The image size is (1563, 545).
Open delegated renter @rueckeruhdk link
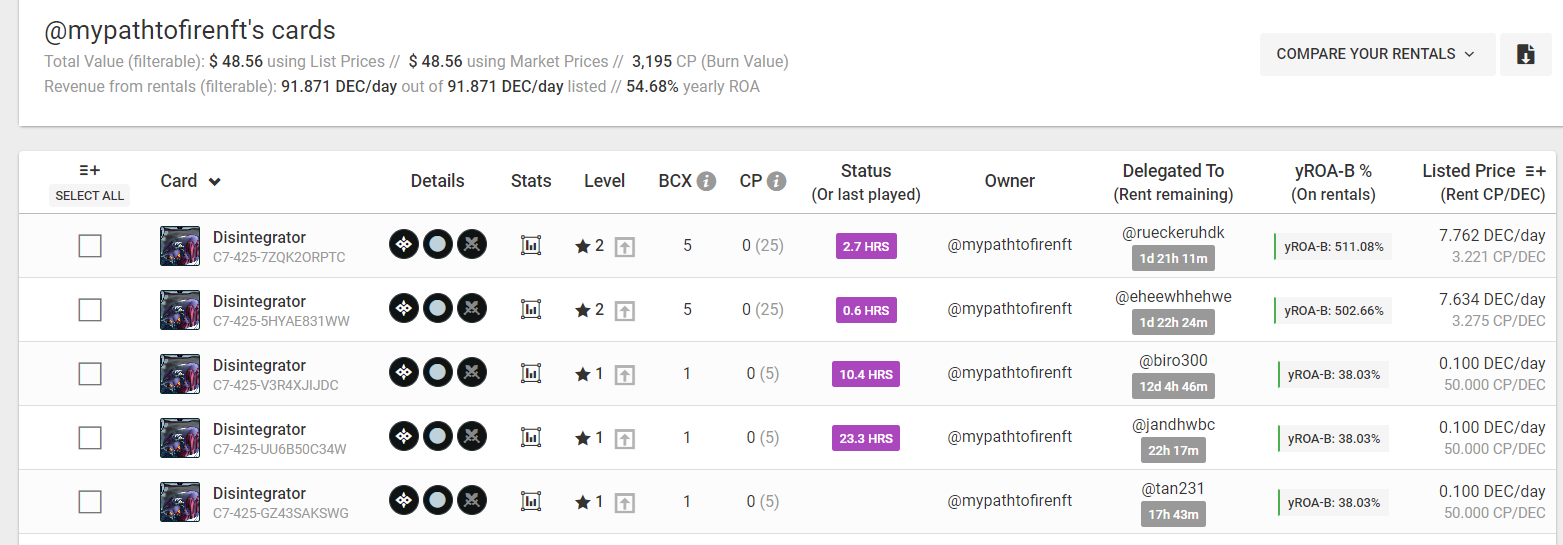pos(1173,233)
